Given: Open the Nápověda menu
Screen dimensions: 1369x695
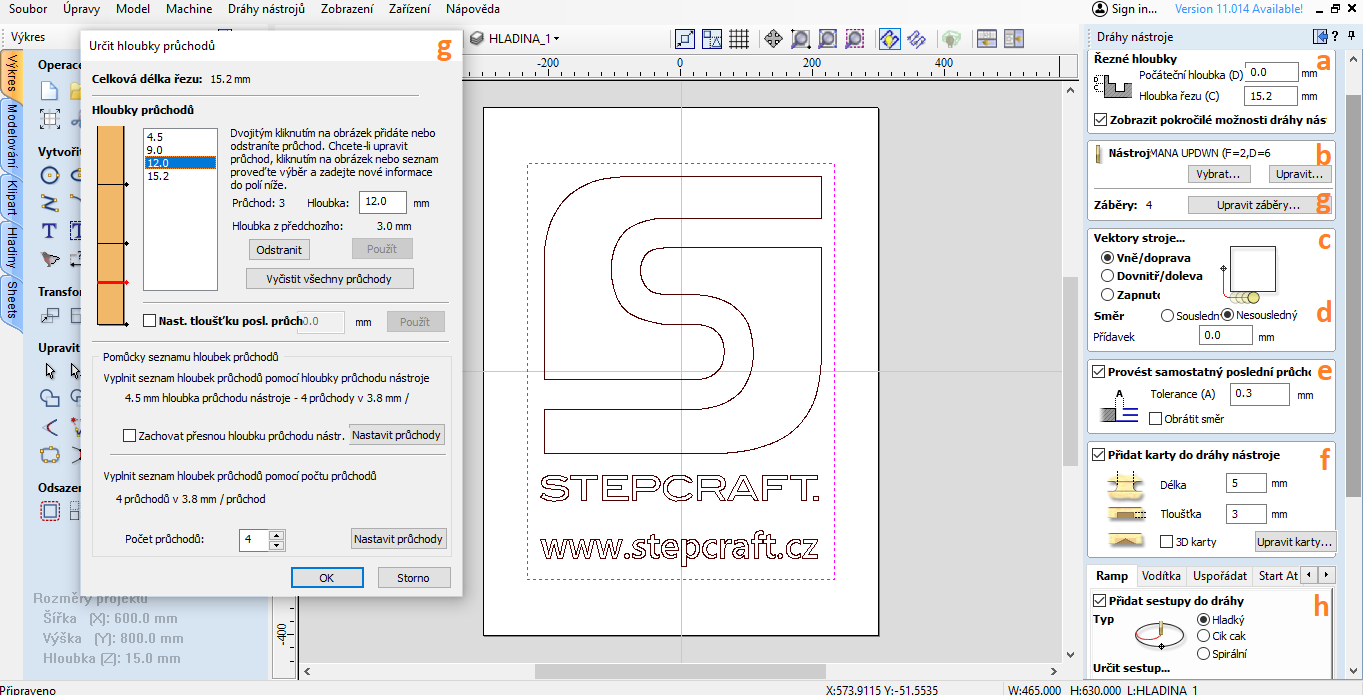Looking at the screenshot, I should (x=473, y=9).
